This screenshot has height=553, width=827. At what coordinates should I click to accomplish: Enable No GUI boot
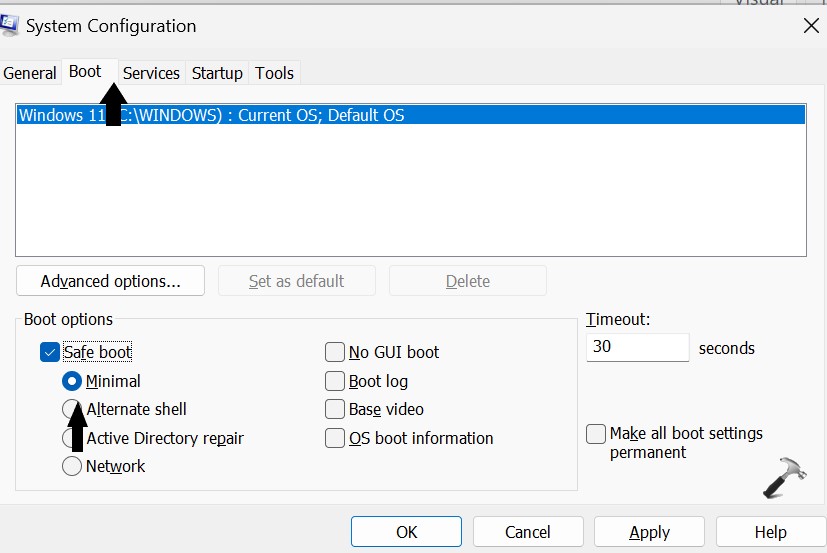(335, 352)
